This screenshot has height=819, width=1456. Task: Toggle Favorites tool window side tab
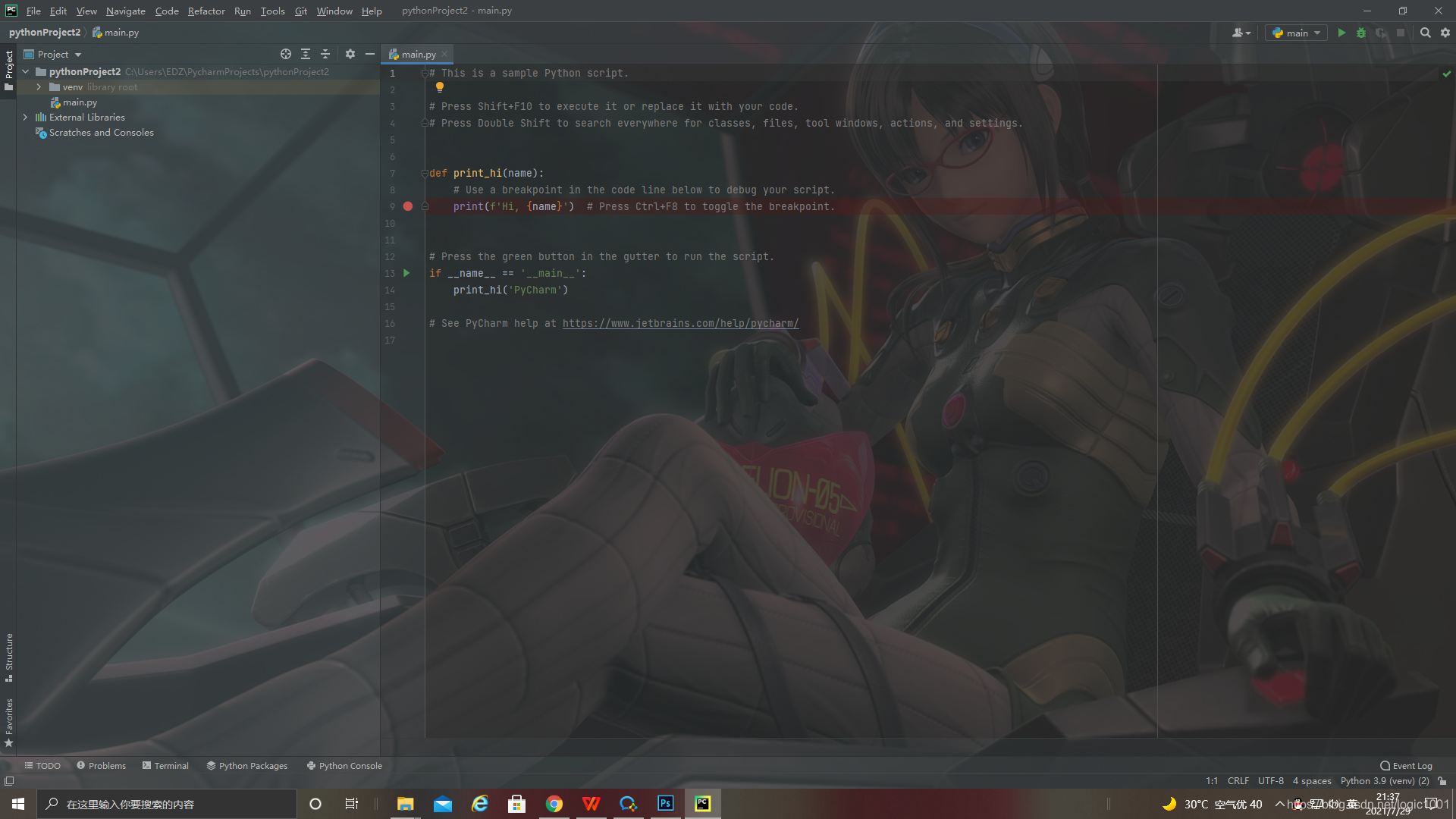pos(8,722)
